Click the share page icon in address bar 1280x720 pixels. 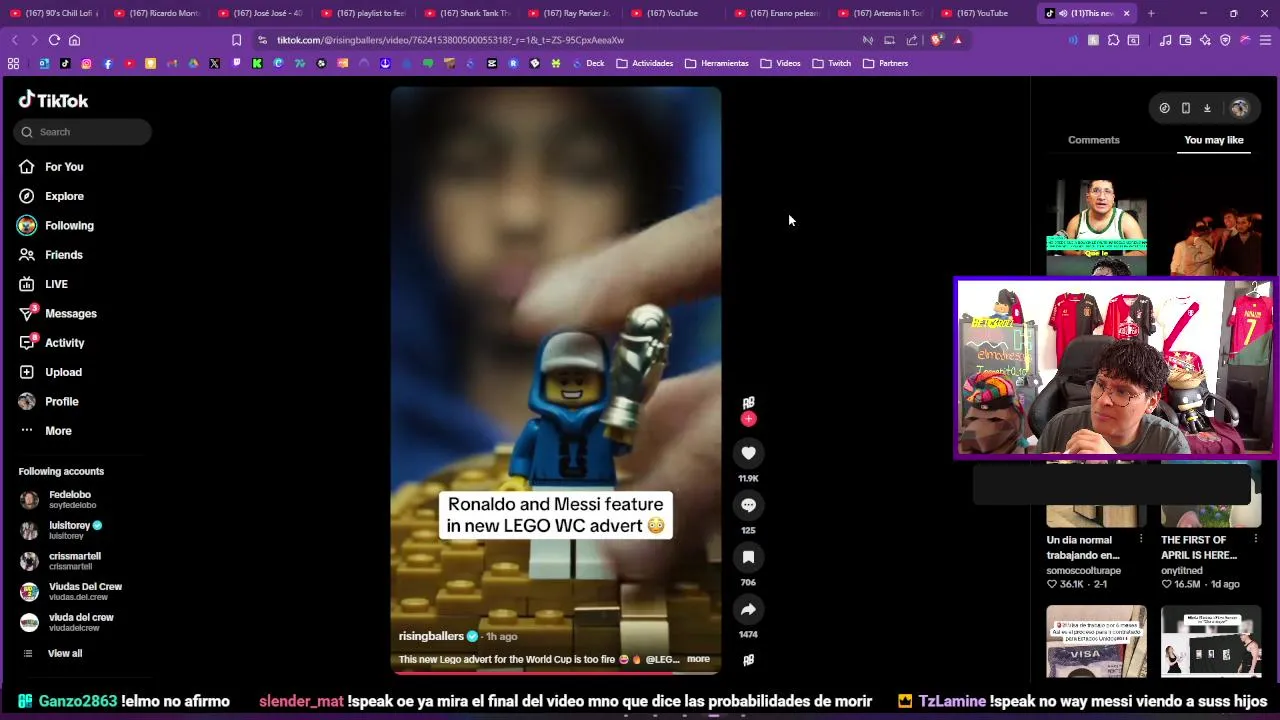911,40
